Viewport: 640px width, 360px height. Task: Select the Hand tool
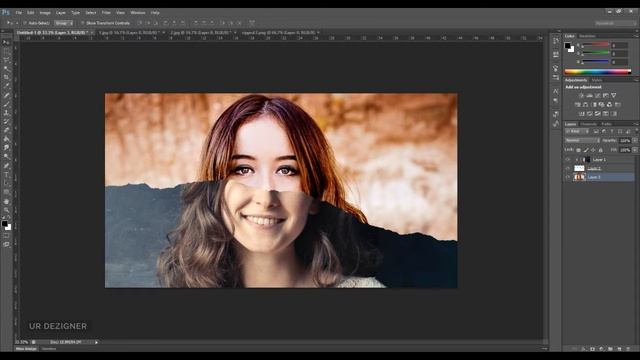point(6,201)
